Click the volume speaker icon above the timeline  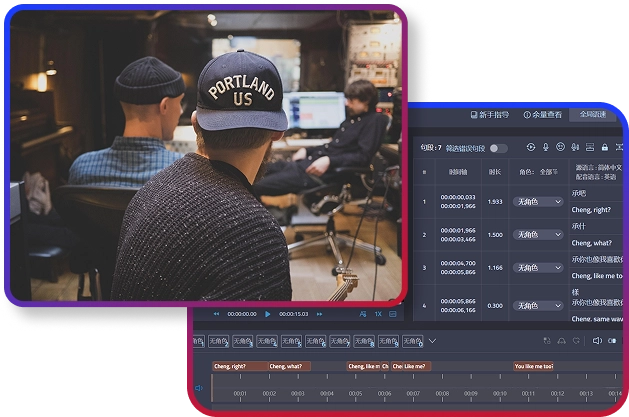click(597, 341)
